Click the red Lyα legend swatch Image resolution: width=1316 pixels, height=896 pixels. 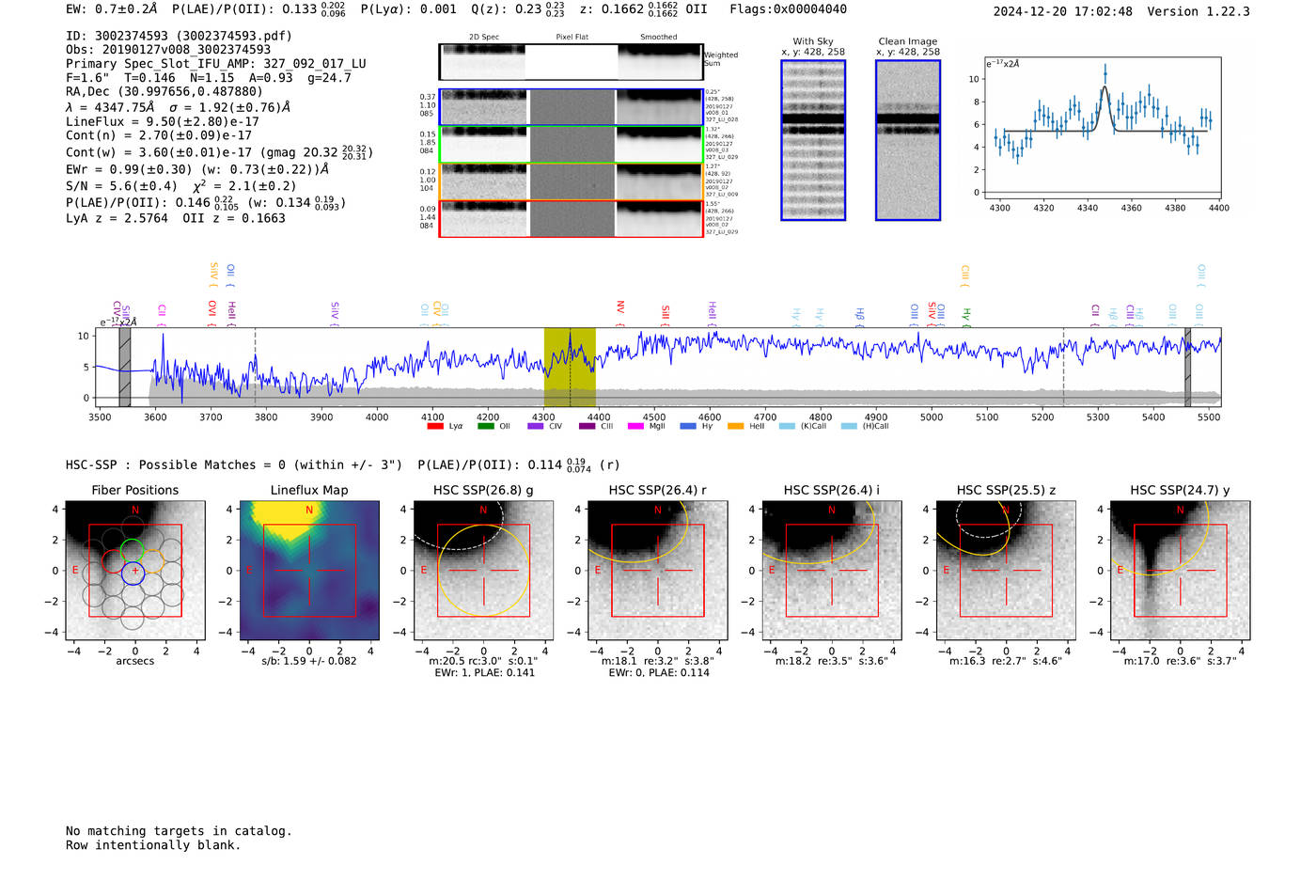click(435, 426)
